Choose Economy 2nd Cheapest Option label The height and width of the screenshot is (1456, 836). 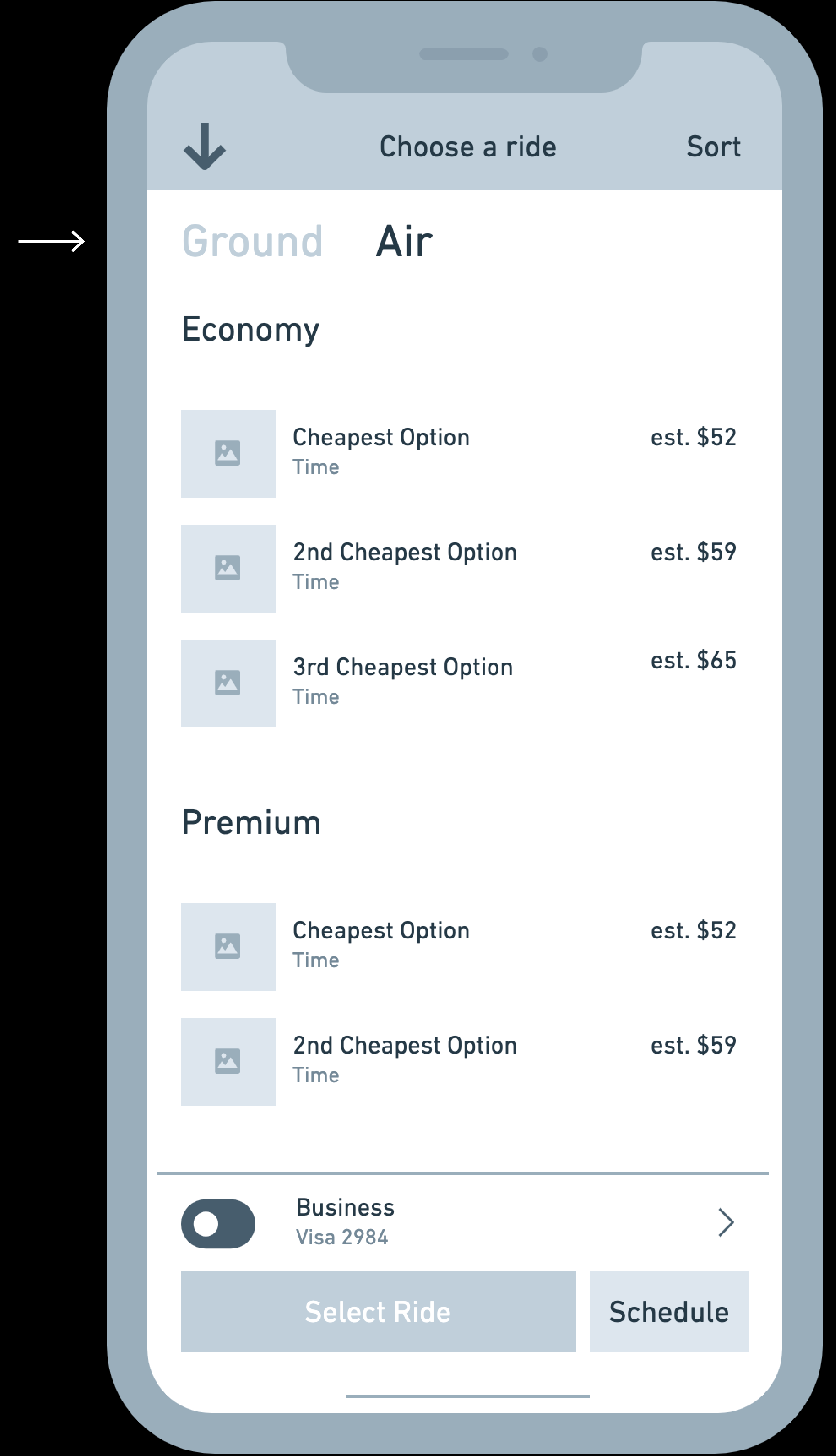[405, 552]
